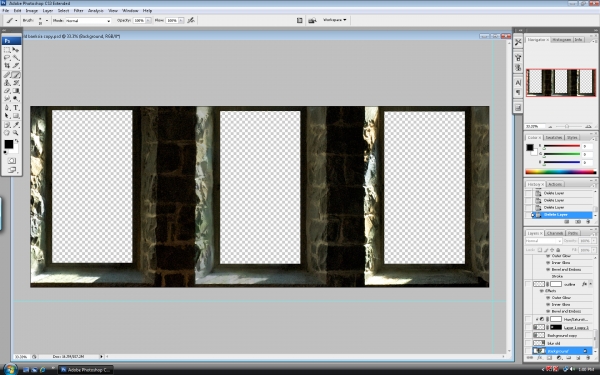The width and height of the screenshot is (600, 375).
Task: Open the Analysis menu
Action: [96, 11]
